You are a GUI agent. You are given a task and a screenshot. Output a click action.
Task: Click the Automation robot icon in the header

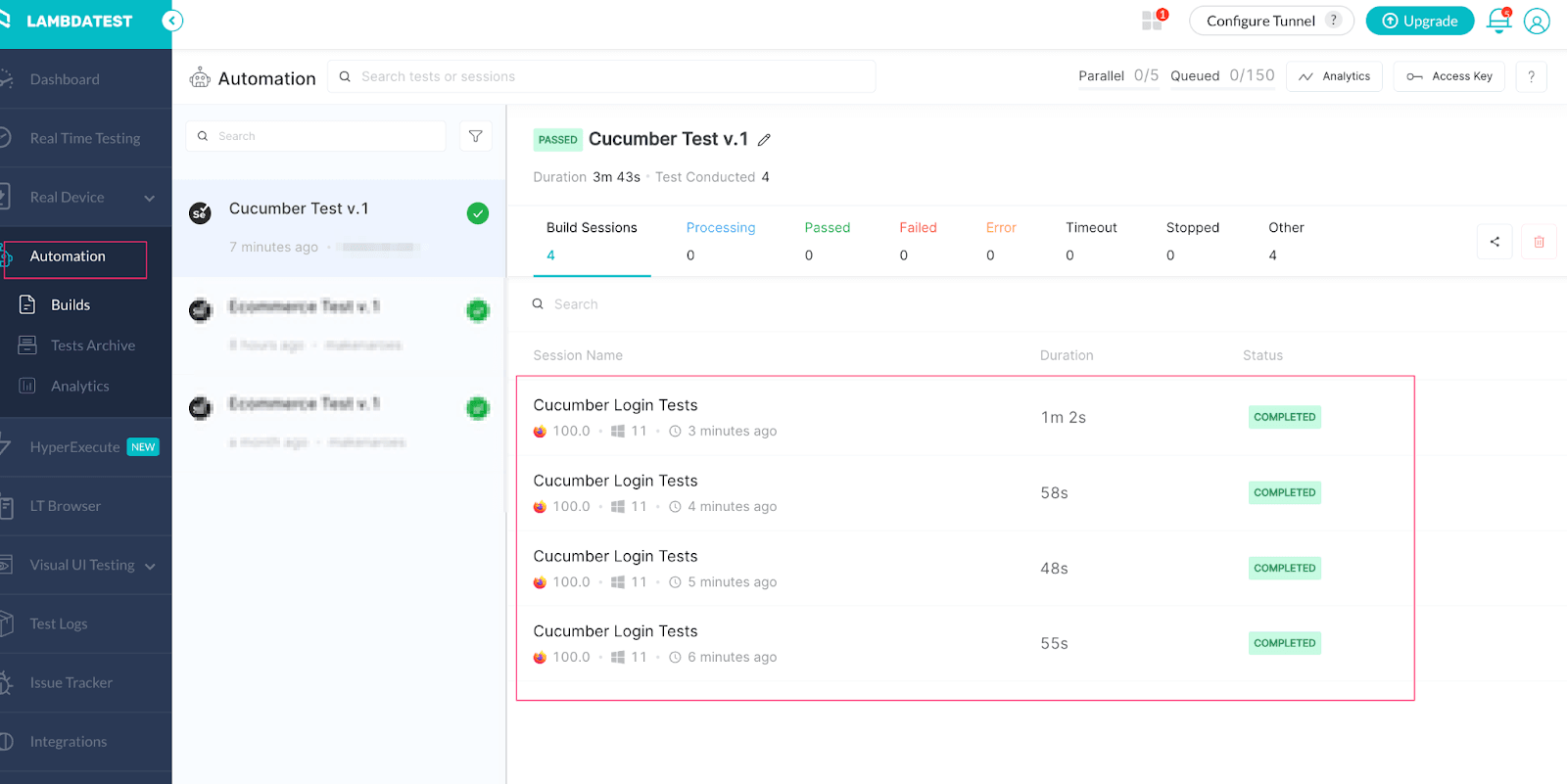click(x=200, y=78)
